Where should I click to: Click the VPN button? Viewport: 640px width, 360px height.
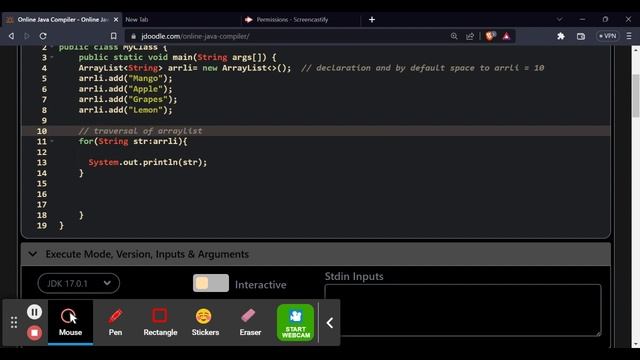point(607,36)
